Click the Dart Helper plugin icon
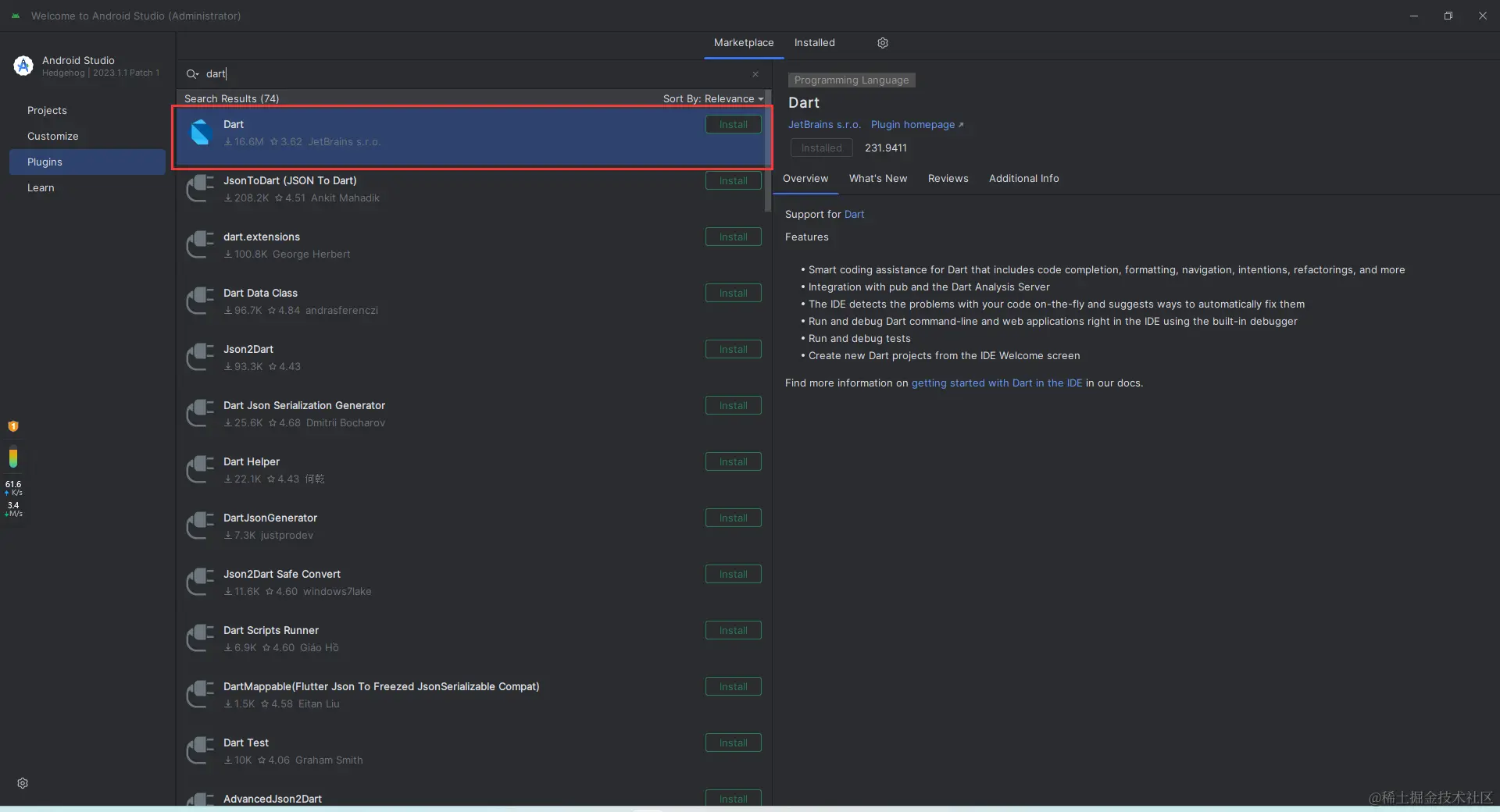The image size is (1500, 812). [201, 470]
